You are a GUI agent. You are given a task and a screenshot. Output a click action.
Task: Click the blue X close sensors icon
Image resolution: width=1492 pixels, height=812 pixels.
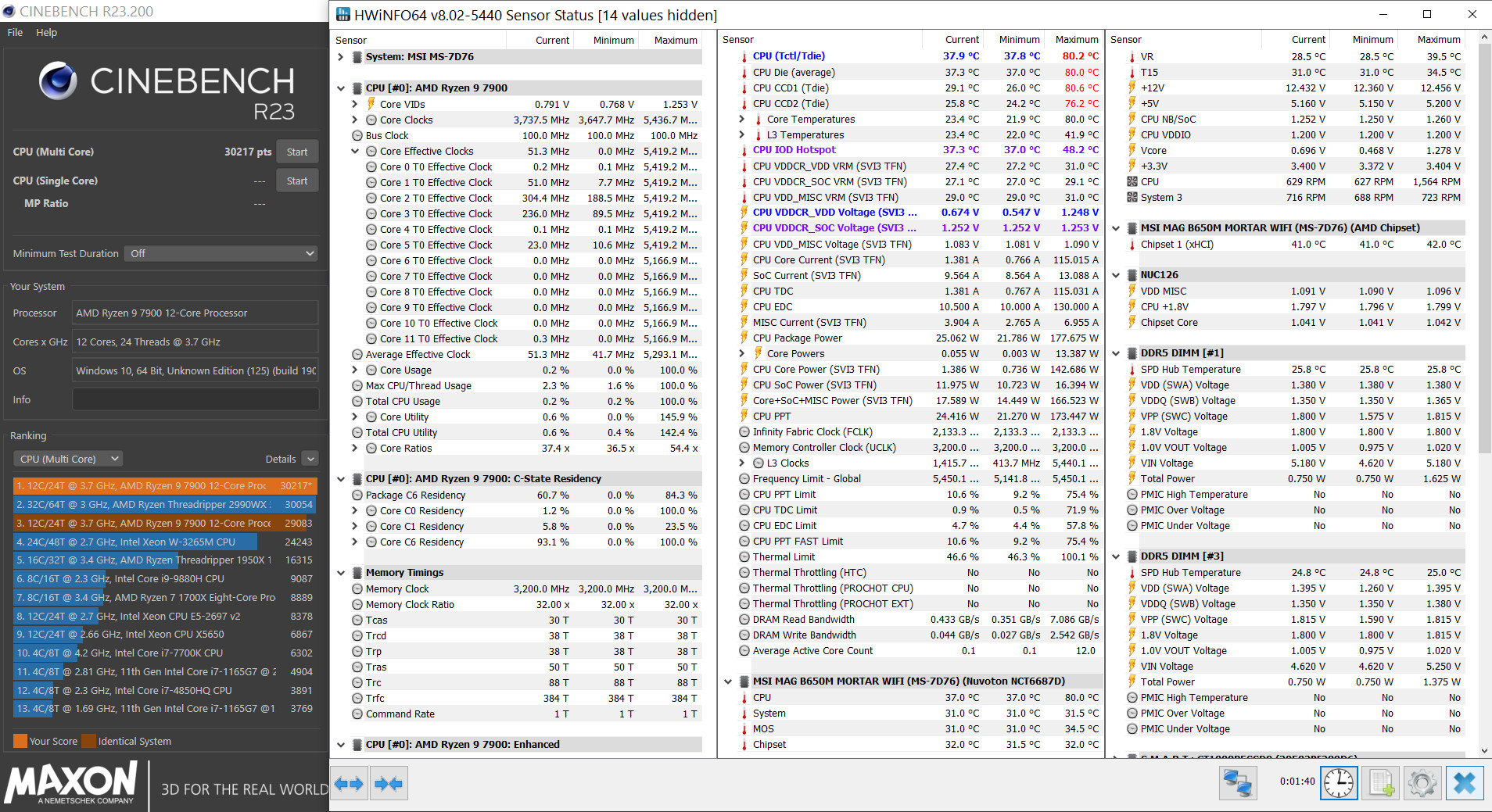1465,782
